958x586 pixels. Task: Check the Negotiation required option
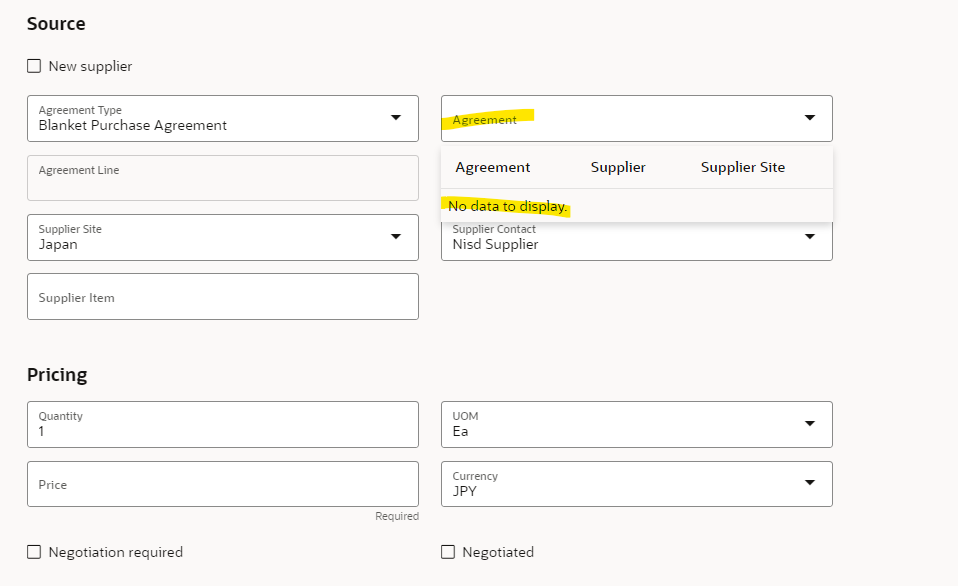33,551
